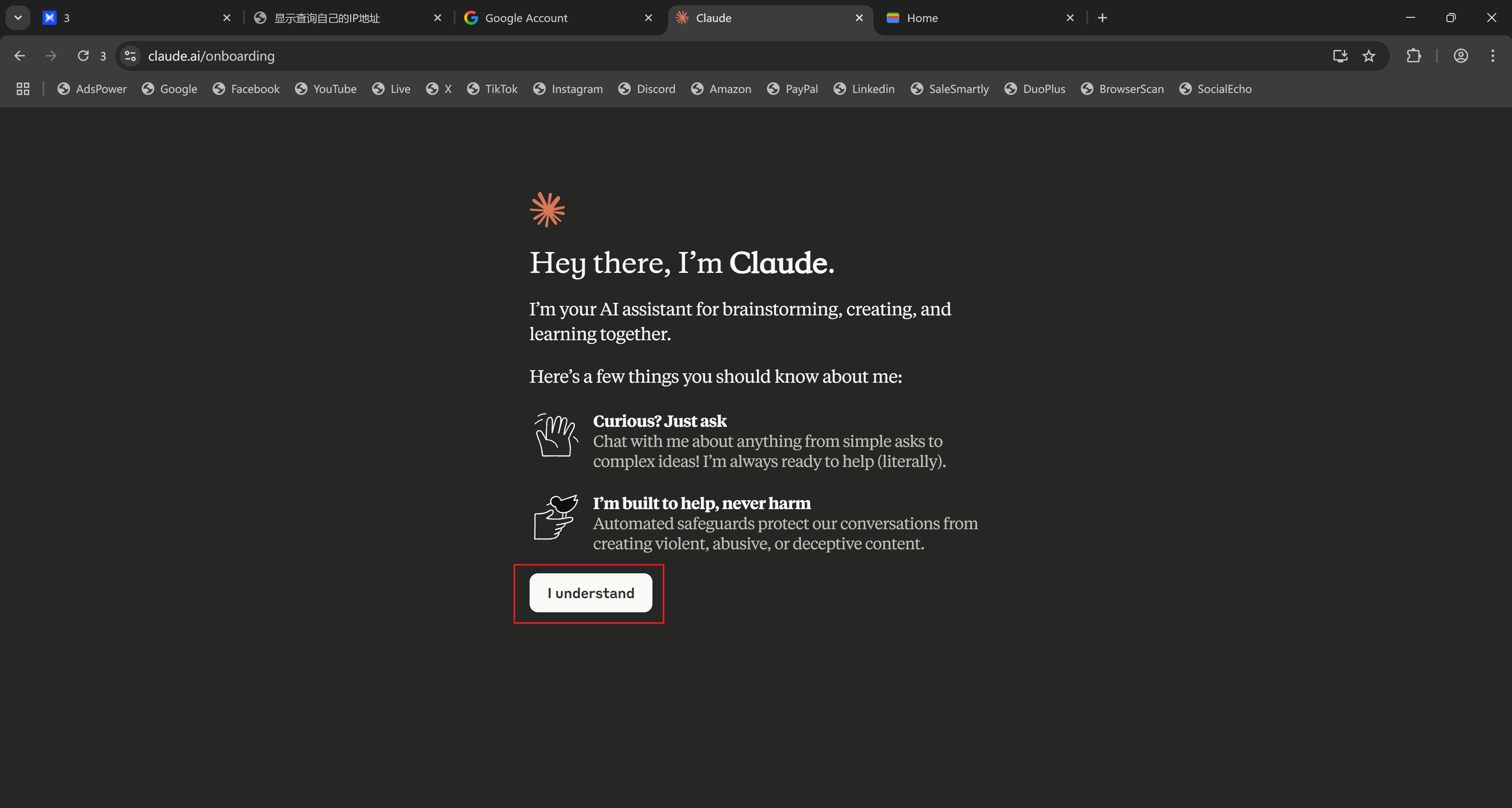
Task: Reload the current page
Action: tap(83, 56)
